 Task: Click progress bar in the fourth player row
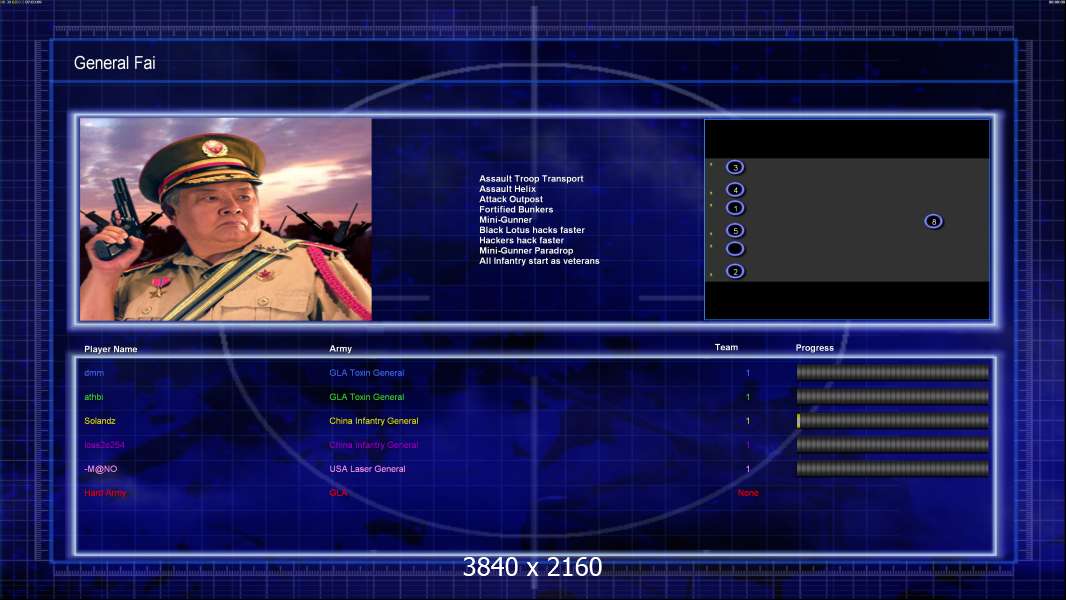(893, 444)
